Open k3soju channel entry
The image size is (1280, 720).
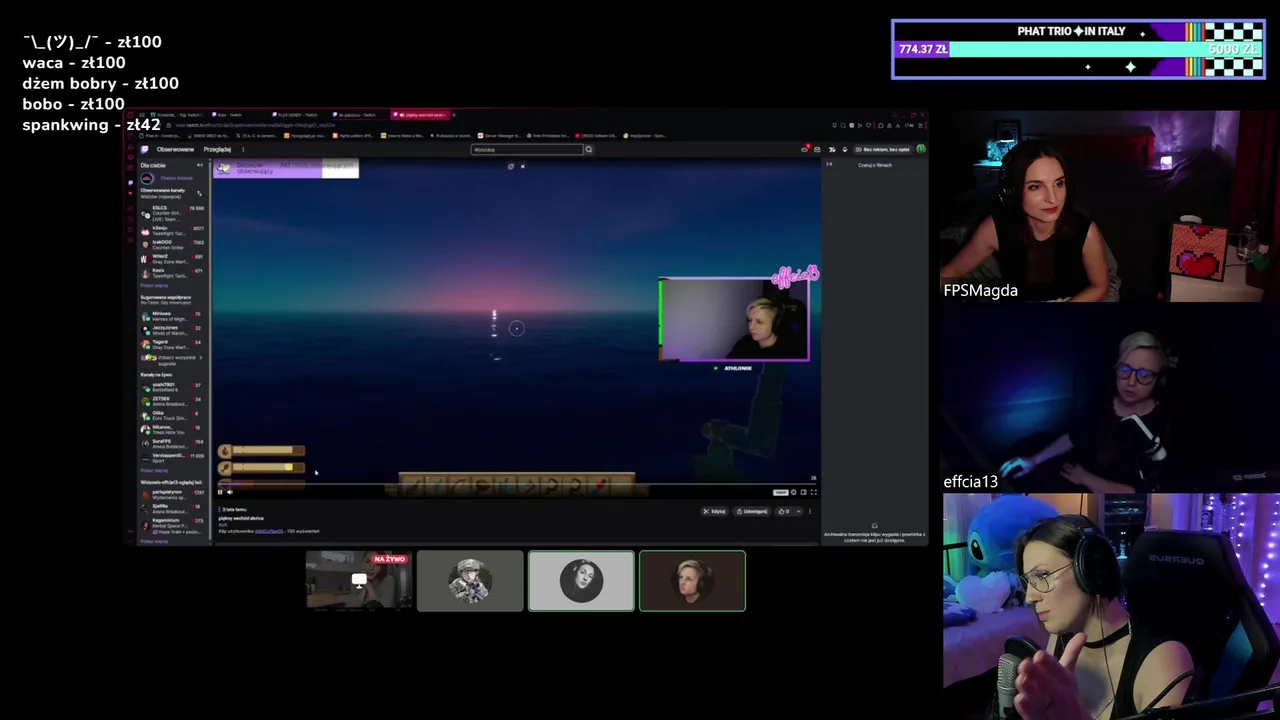tap(172, 231)
